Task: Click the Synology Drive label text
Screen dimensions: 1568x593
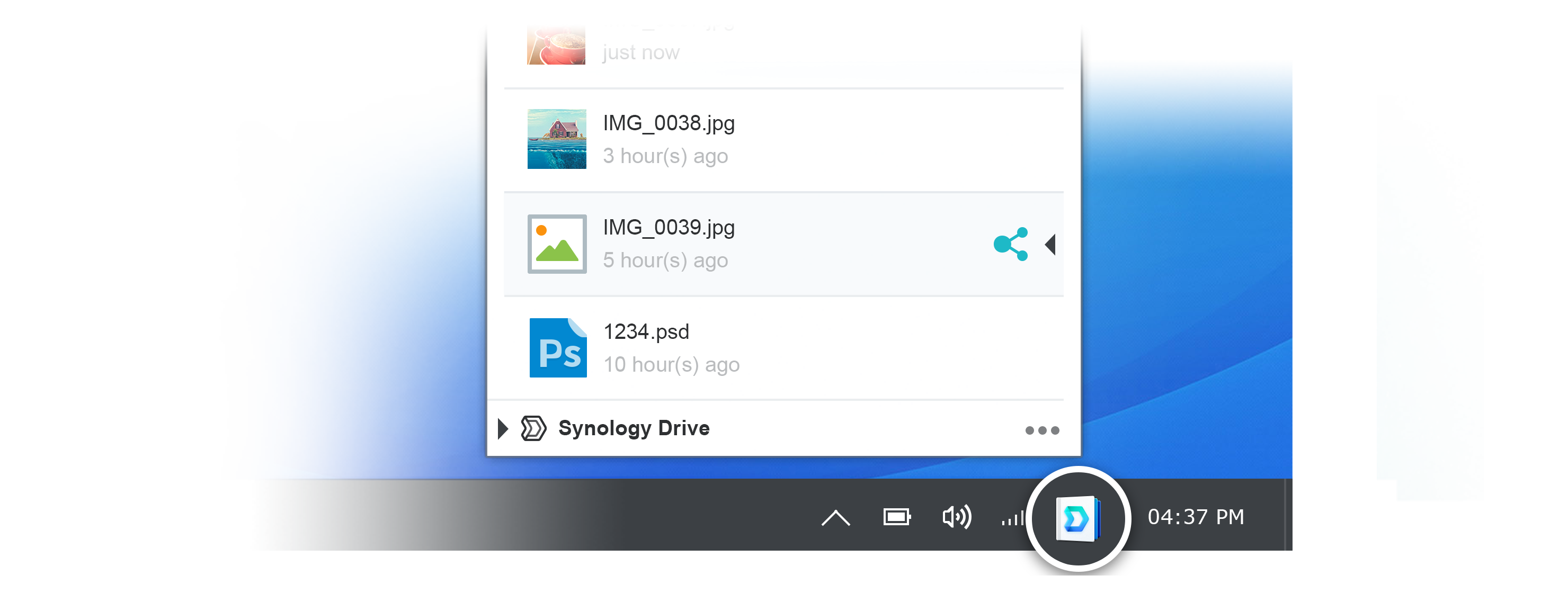Action: [x=634, y=429]
